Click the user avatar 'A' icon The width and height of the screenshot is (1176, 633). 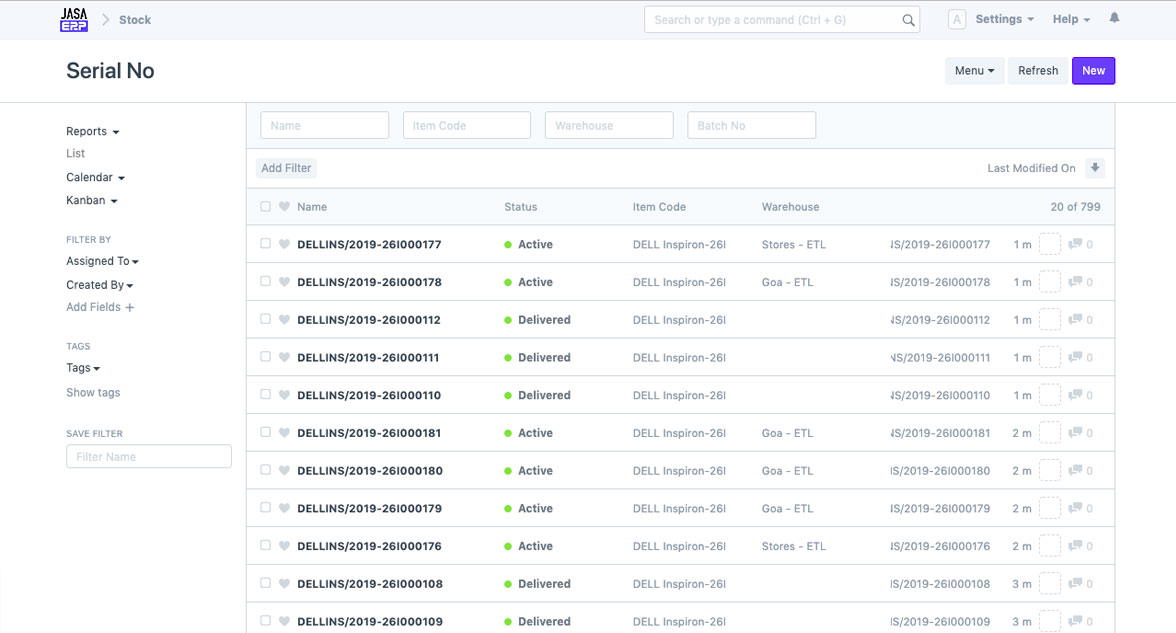pyautogui.click(x=956, y=20)
